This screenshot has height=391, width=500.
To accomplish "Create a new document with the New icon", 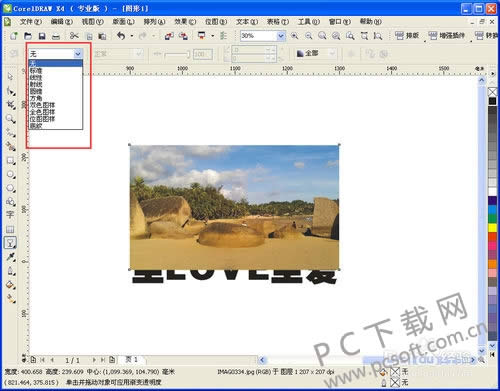I will pos(14,36).
